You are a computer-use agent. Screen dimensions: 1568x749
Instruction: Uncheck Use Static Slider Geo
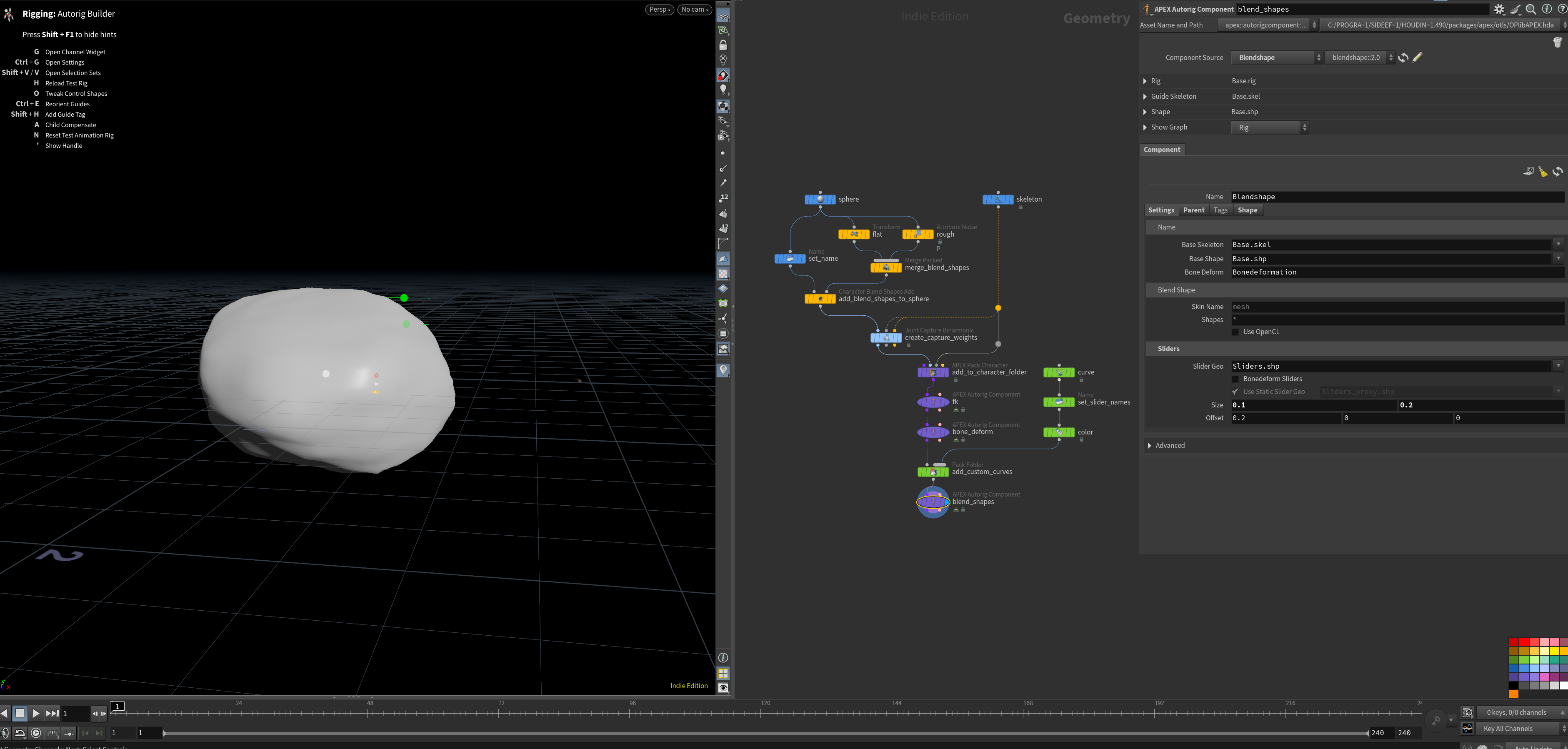(1235, 392)
